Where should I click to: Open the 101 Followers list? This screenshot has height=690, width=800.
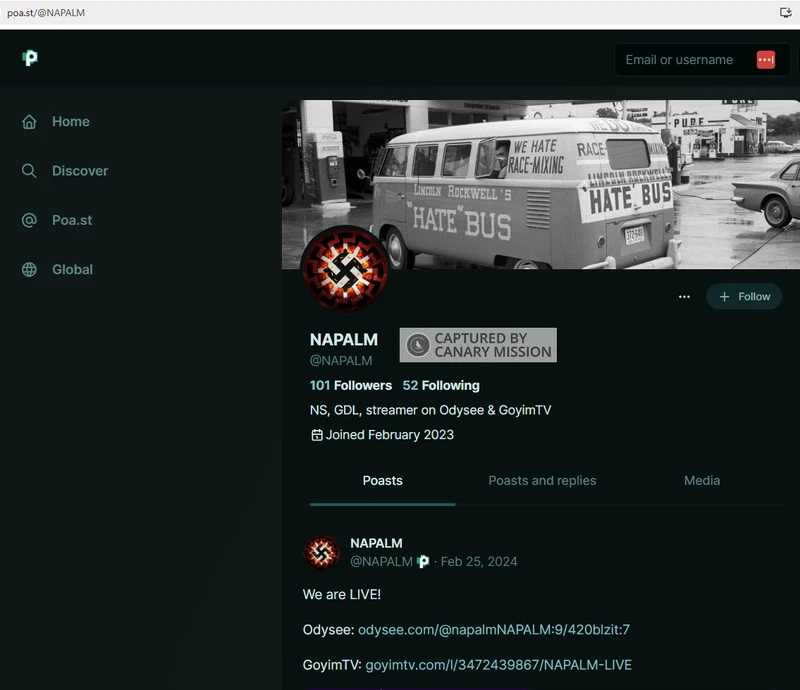point(351,385)
